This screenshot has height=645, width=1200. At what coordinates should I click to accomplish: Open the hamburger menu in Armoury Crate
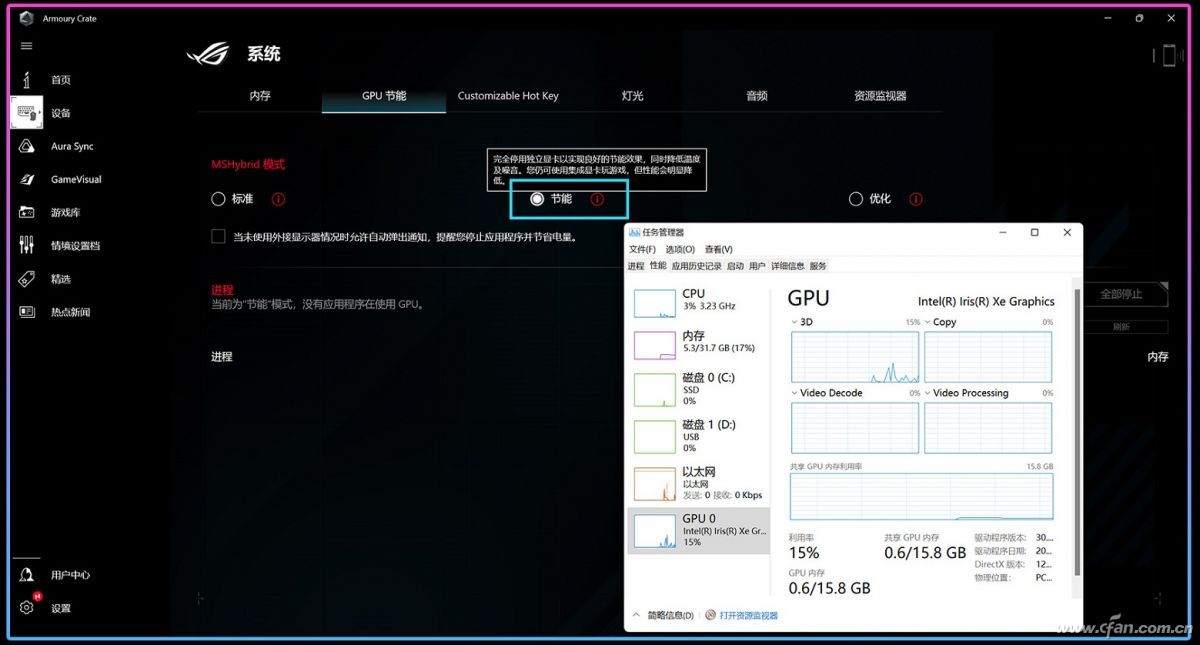pyautogui.click(x=26, y=46)
